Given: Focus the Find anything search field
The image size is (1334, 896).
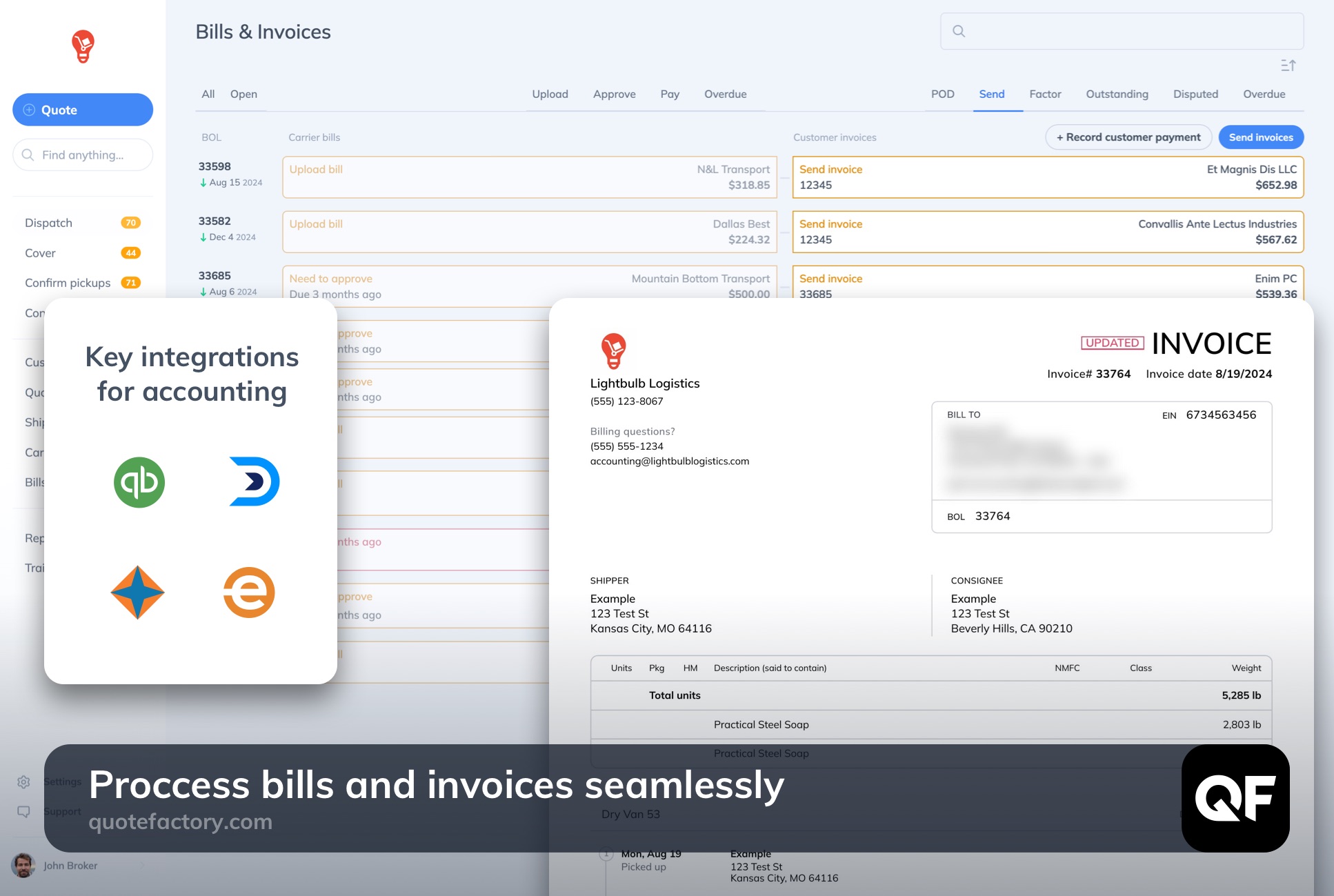Looking at the screenshot, I should pos(83,155).
